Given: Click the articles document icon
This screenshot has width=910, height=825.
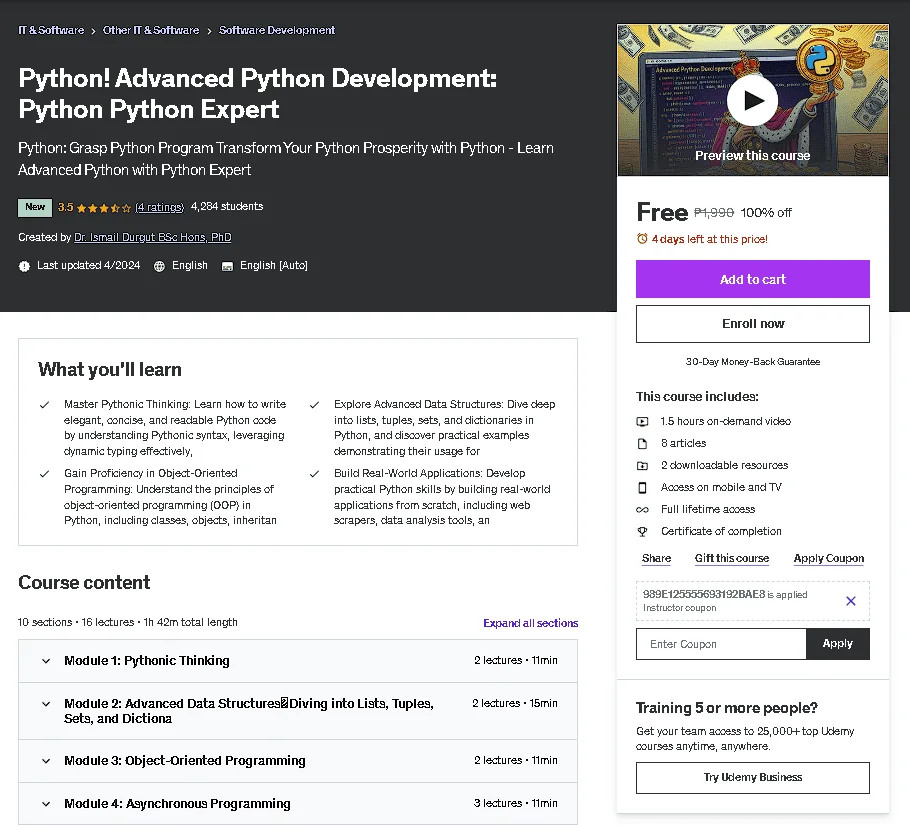Looking at the screenshot, I should click(642, 443).
